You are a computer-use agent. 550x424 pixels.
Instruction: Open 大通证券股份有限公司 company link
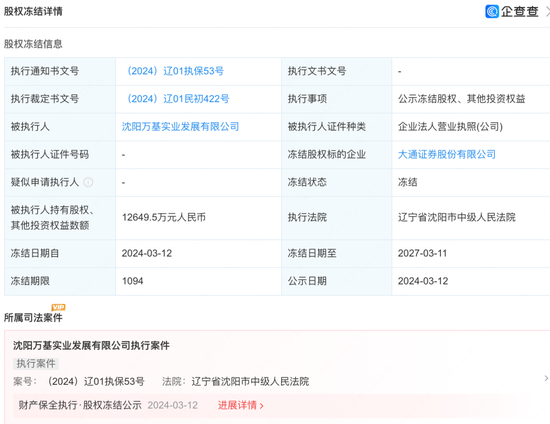(447, 154)
